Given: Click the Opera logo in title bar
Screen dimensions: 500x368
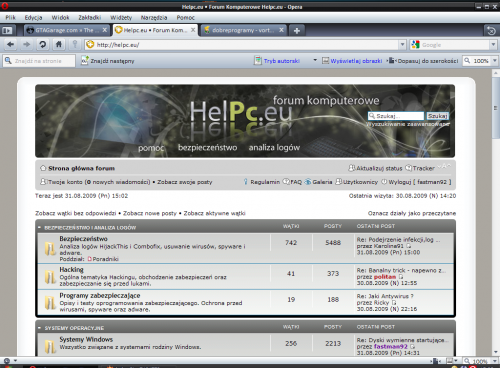Looking at the screenshot, I should pos(4,6).
